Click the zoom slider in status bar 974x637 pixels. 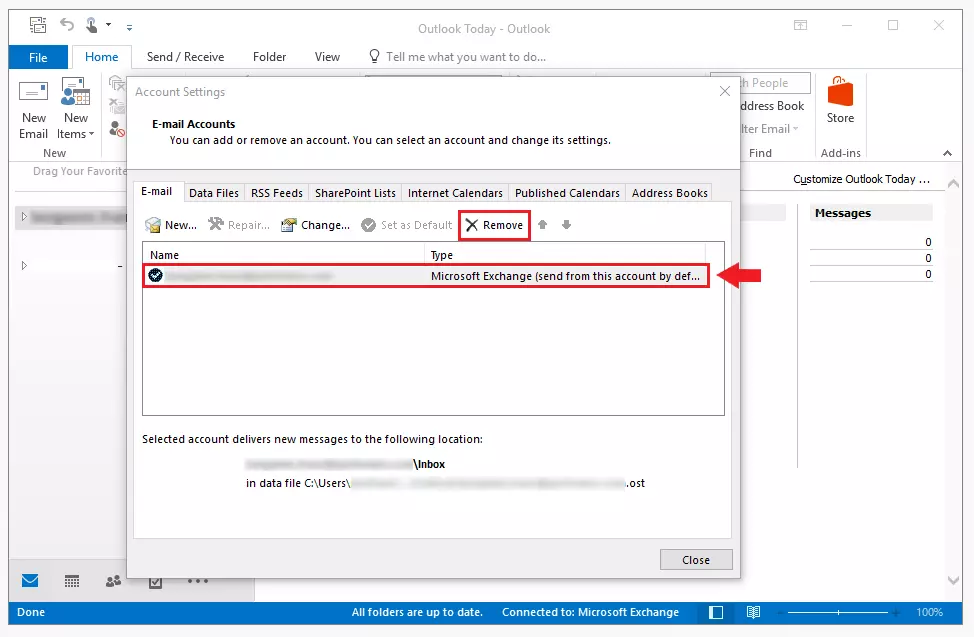tap(838, 612)
